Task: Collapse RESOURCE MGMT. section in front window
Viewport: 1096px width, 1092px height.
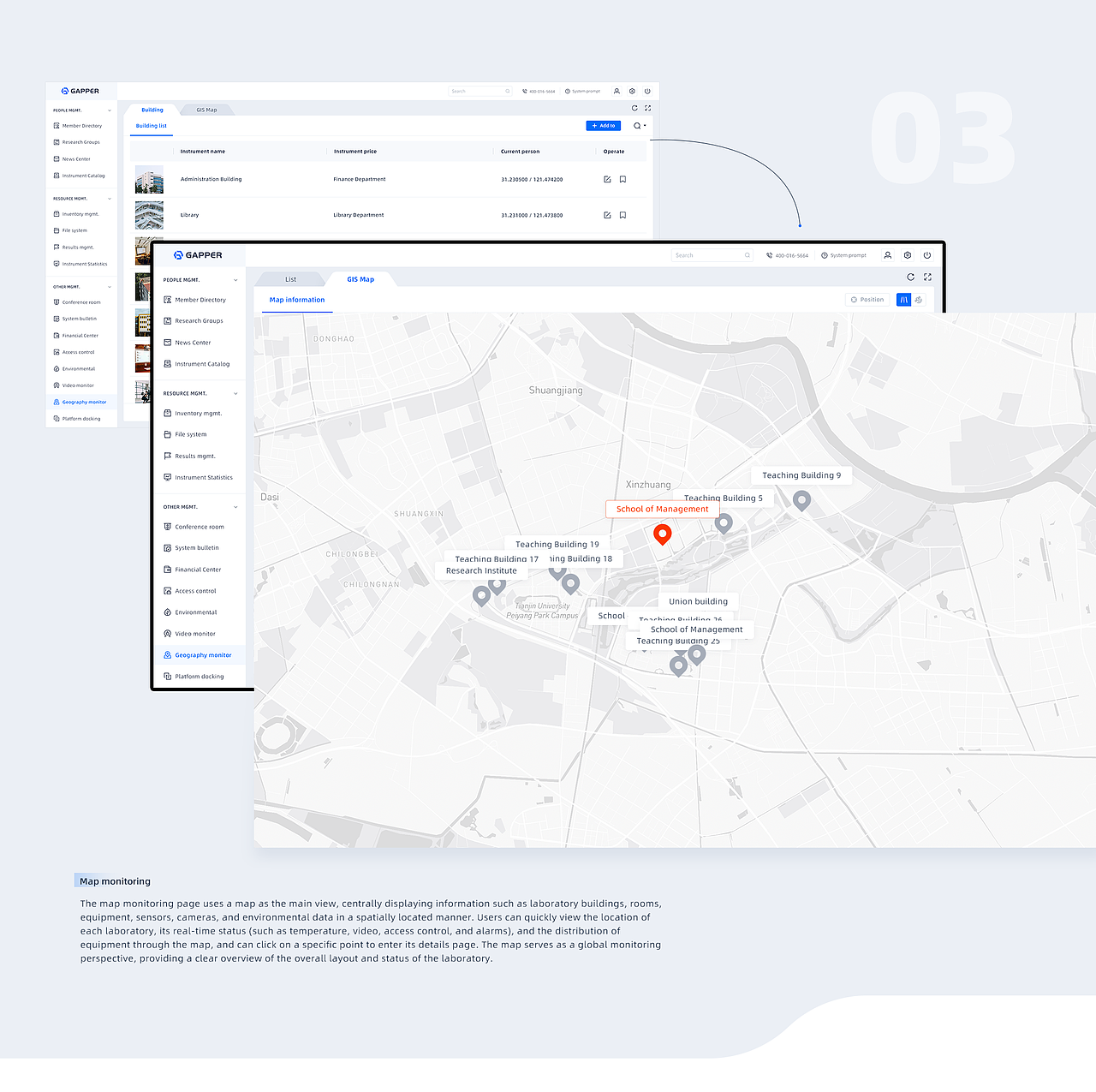Action: point(235,394)
